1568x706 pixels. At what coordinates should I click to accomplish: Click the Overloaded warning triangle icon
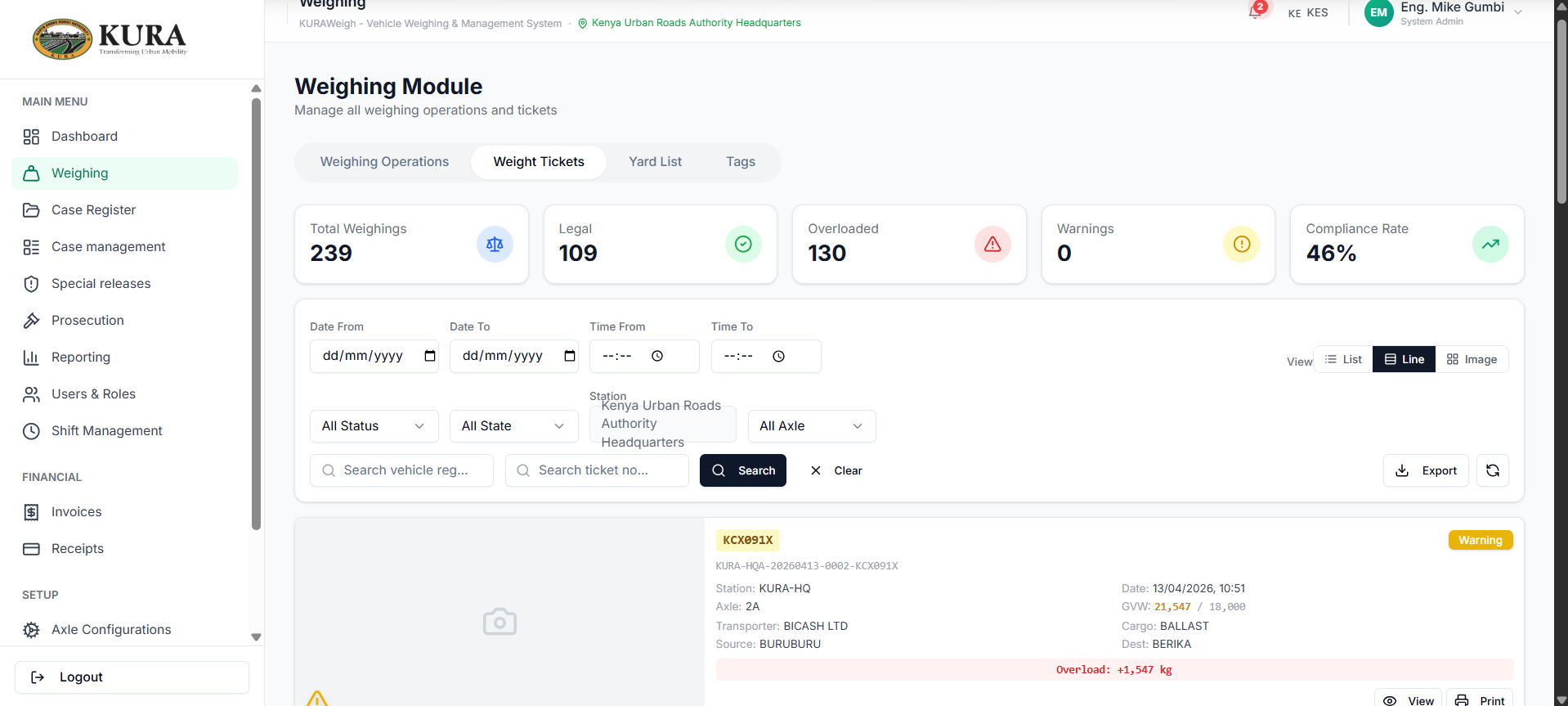(992, 245)
